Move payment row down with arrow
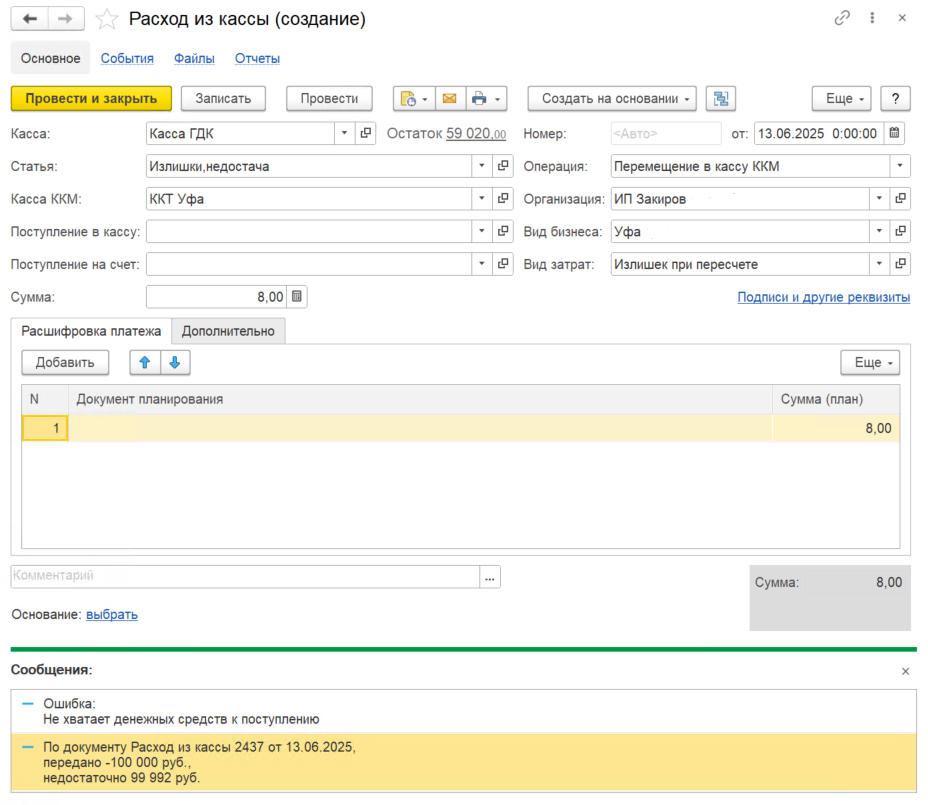928x805 pixels. pyautogui.click(x=175, y=363)
